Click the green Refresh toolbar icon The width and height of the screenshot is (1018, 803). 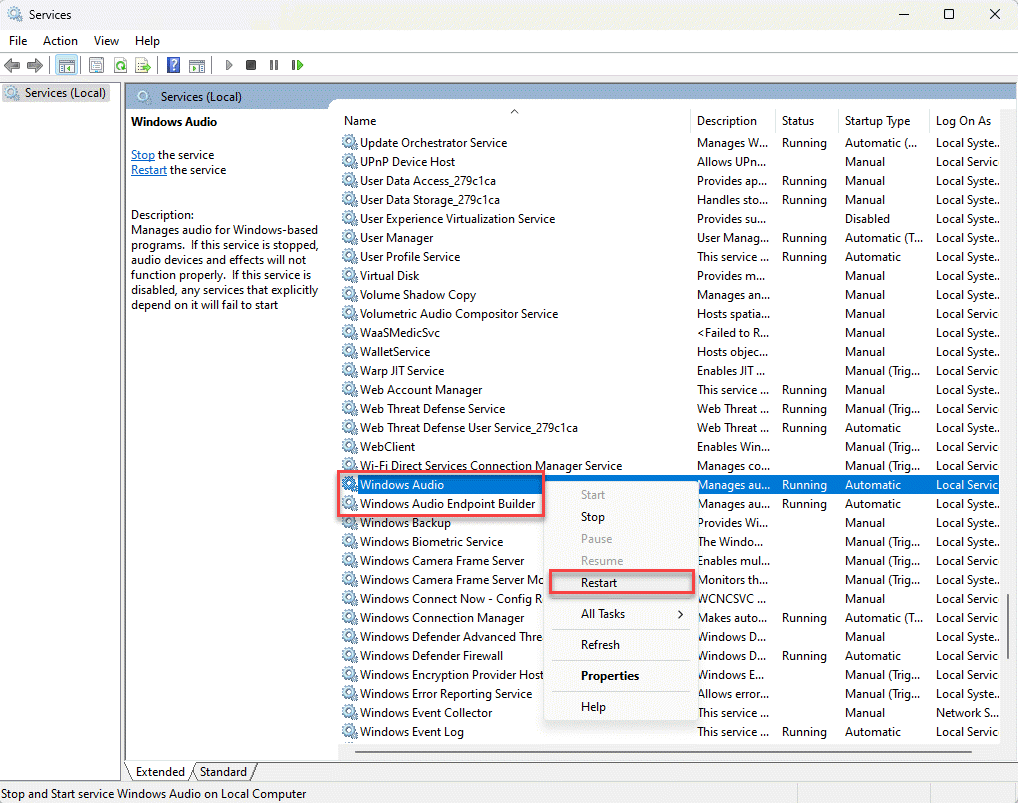pos(120,65)
